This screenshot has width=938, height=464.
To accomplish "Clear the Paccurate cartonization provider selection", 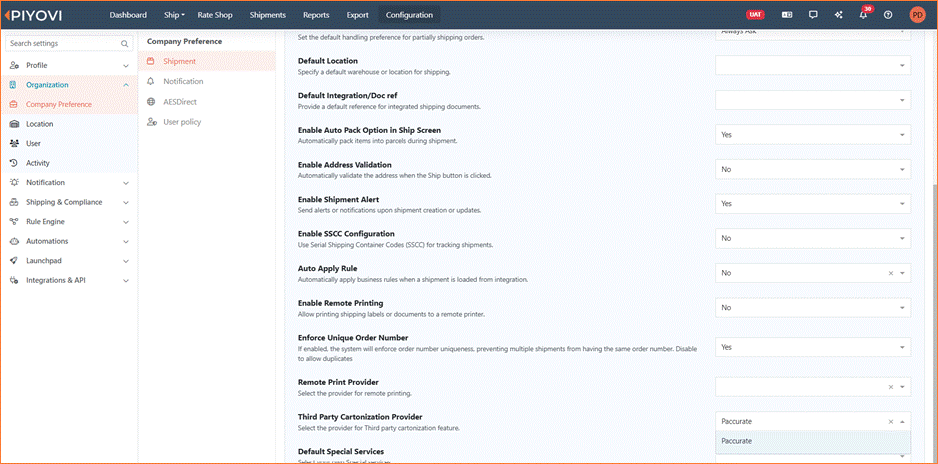I will (891, 422).
